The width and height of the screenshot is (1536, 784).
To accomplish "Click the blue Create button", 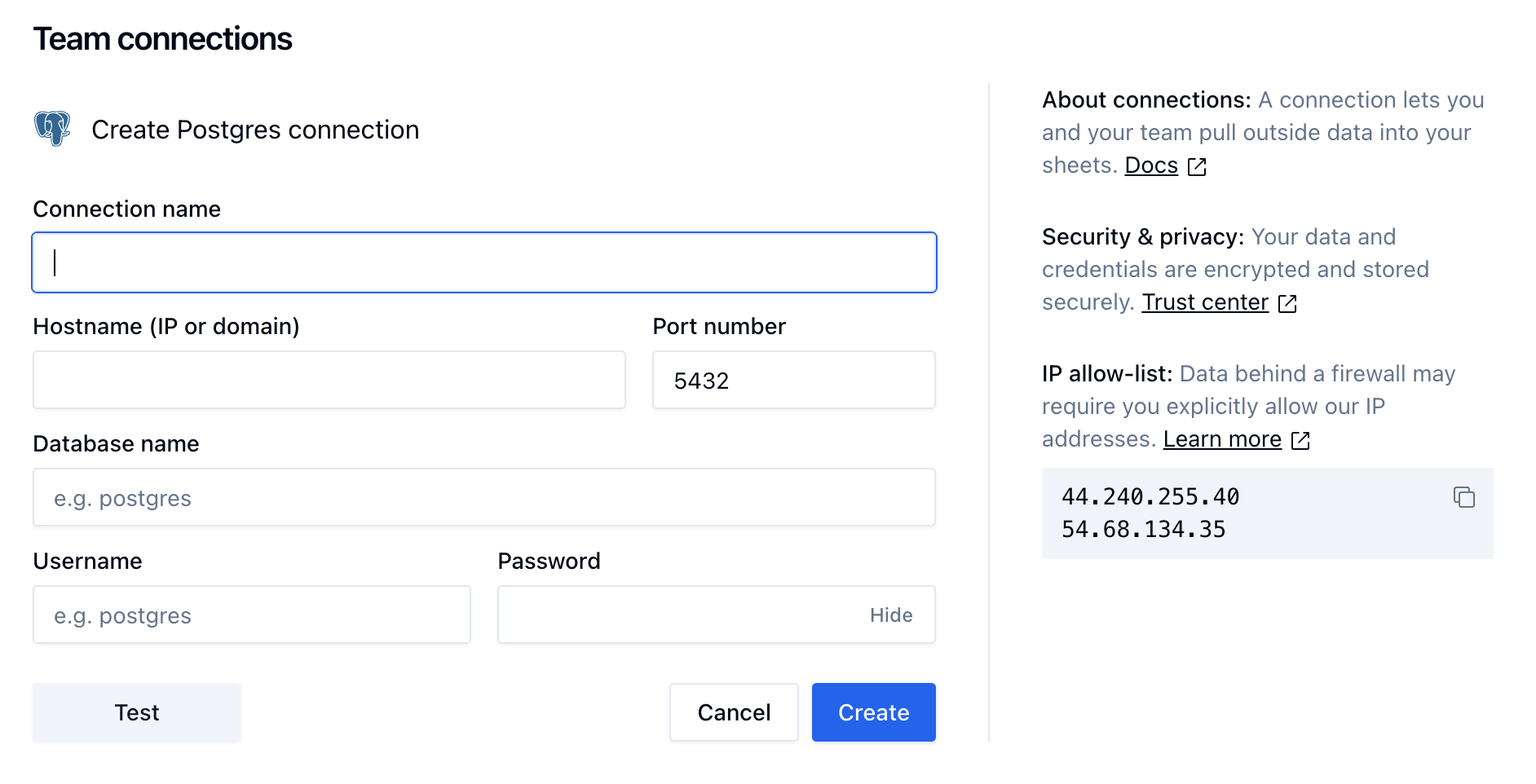I will 873,712.
